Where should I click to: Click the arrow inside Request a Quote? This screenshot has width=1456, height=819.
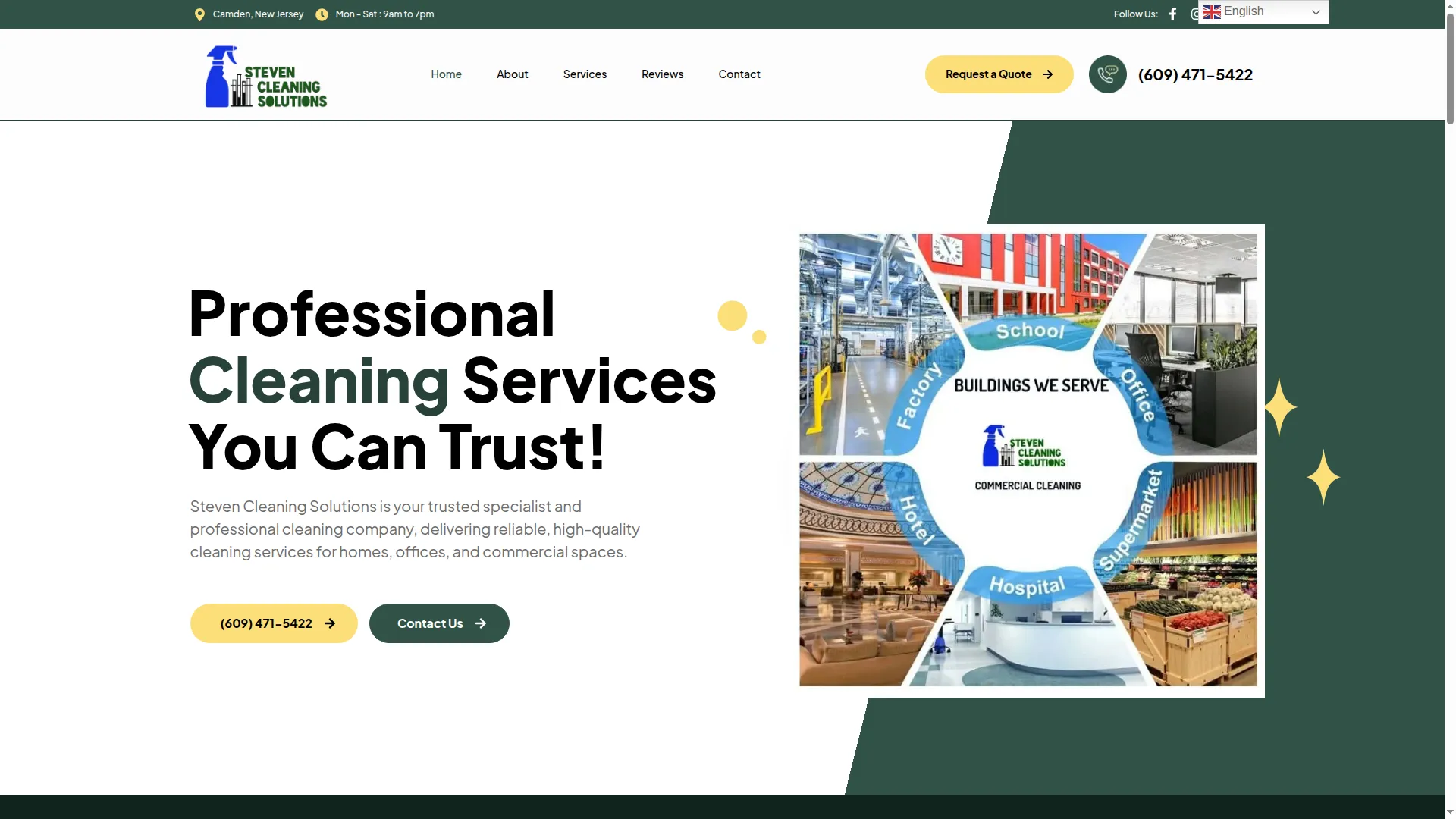point(1048,74)
